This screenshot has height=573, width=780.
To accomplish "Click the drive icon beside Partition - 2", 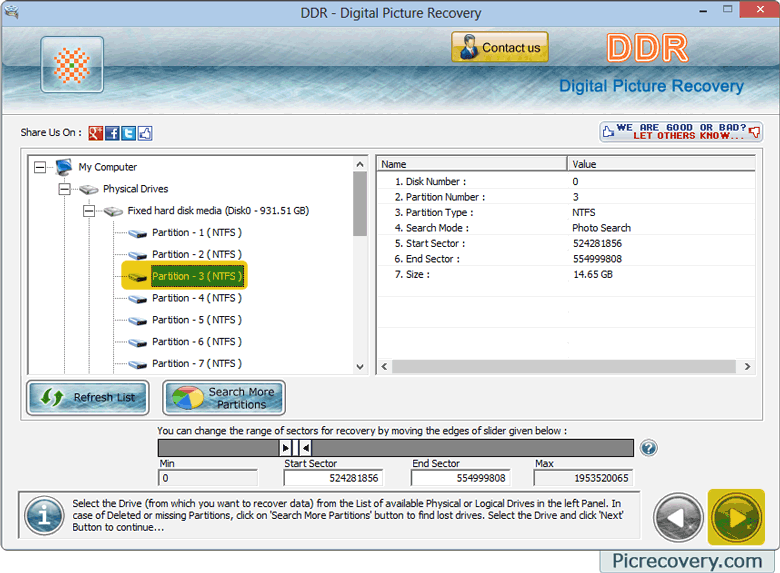I will (x=137, y=255).
